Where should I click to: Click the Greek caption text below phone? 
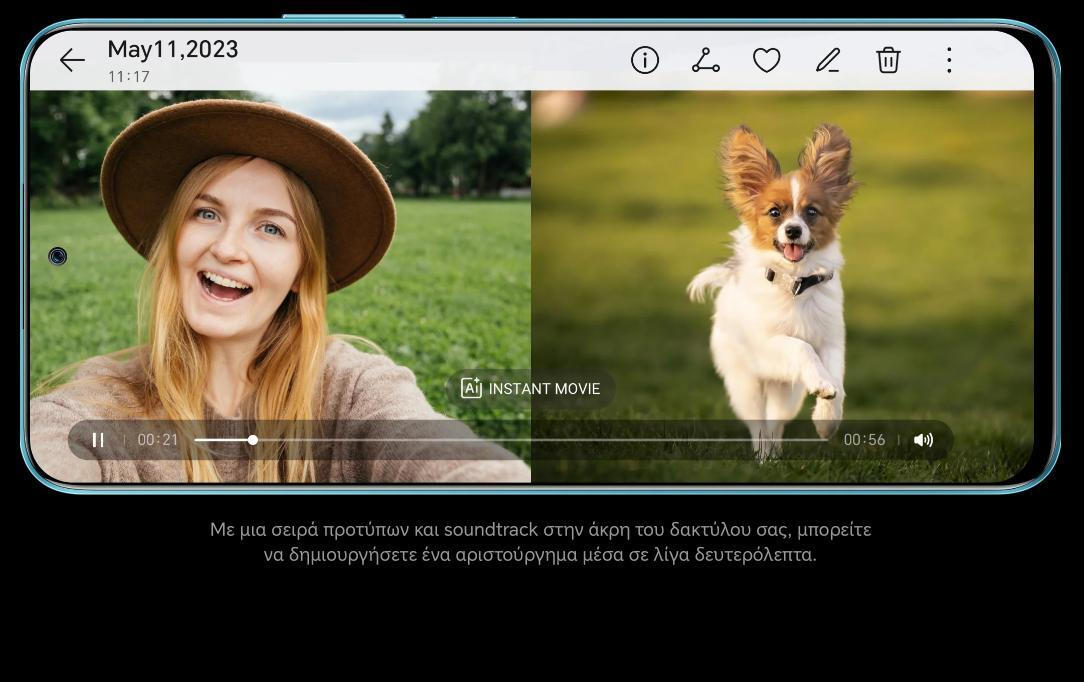click(541, 542)
